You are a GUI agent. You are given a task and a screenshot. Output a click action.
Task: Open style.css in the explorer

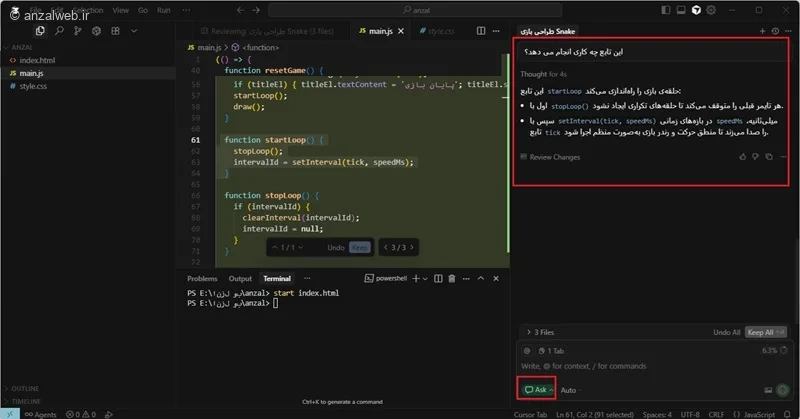point(33,86)
